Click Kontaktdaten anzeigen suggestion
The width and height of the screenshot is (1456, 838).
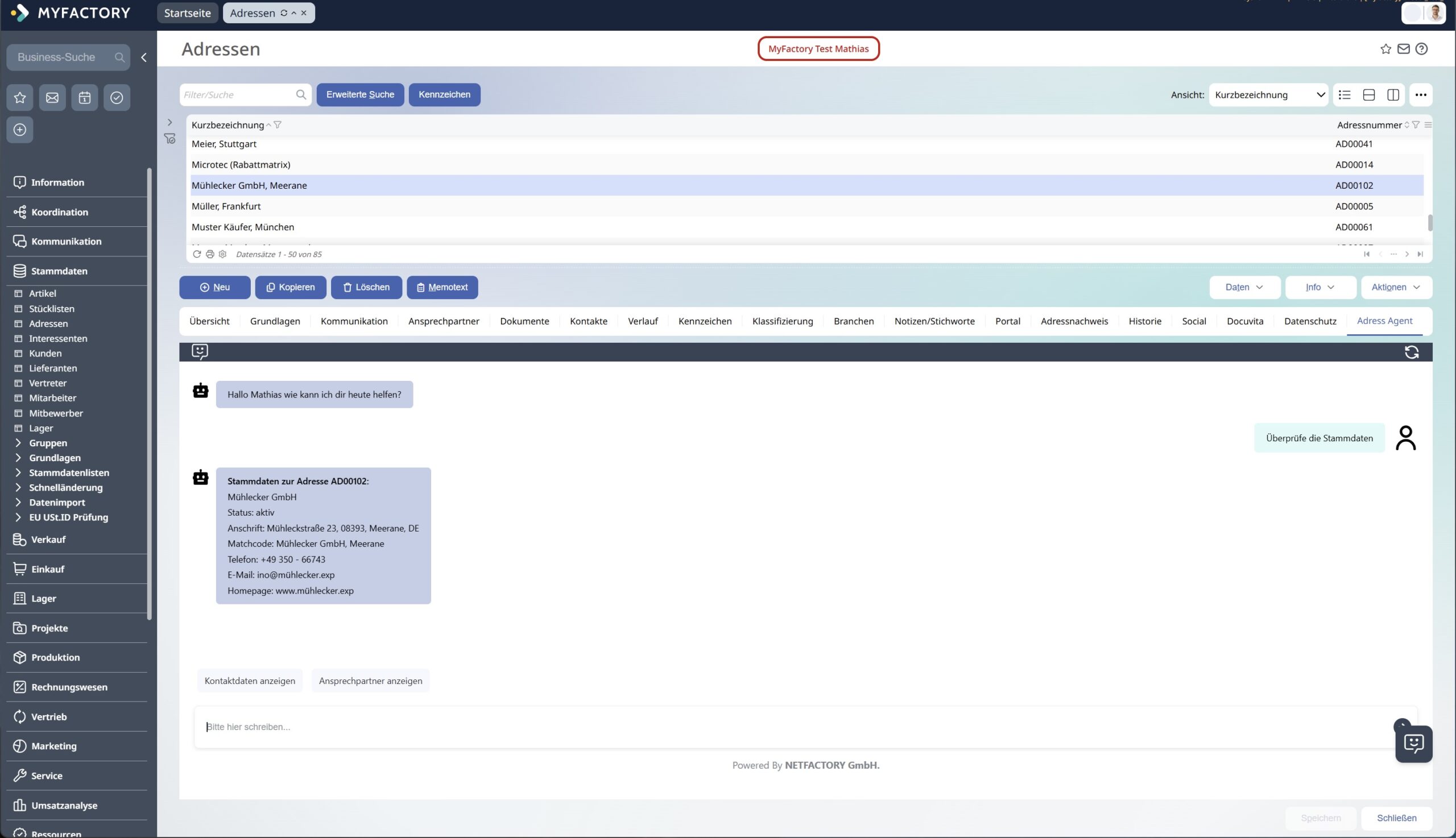click(x=249, y=681)
